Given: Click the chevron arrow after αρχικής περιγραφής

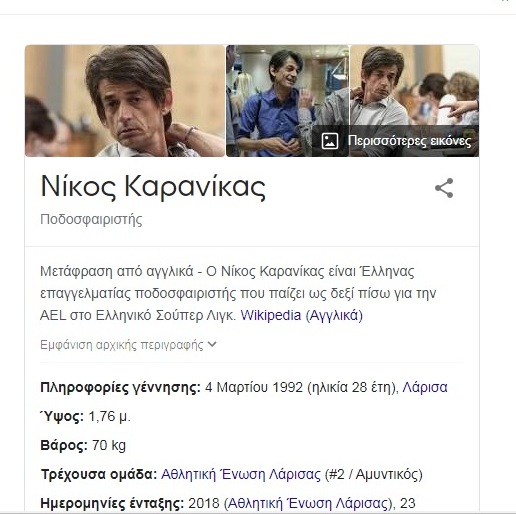Looking at the screenshot, I should point(212,344).
